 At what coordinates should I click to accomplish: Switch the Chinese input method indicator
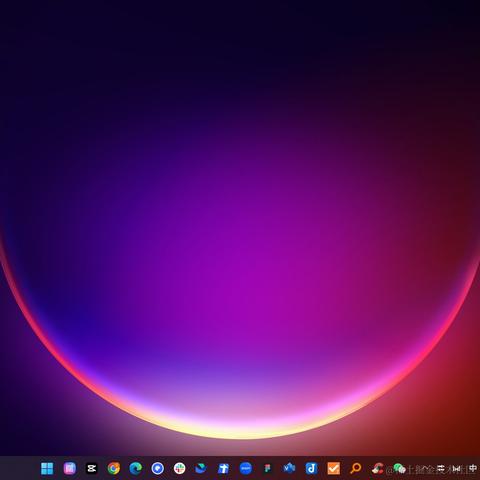click(473, 469)
